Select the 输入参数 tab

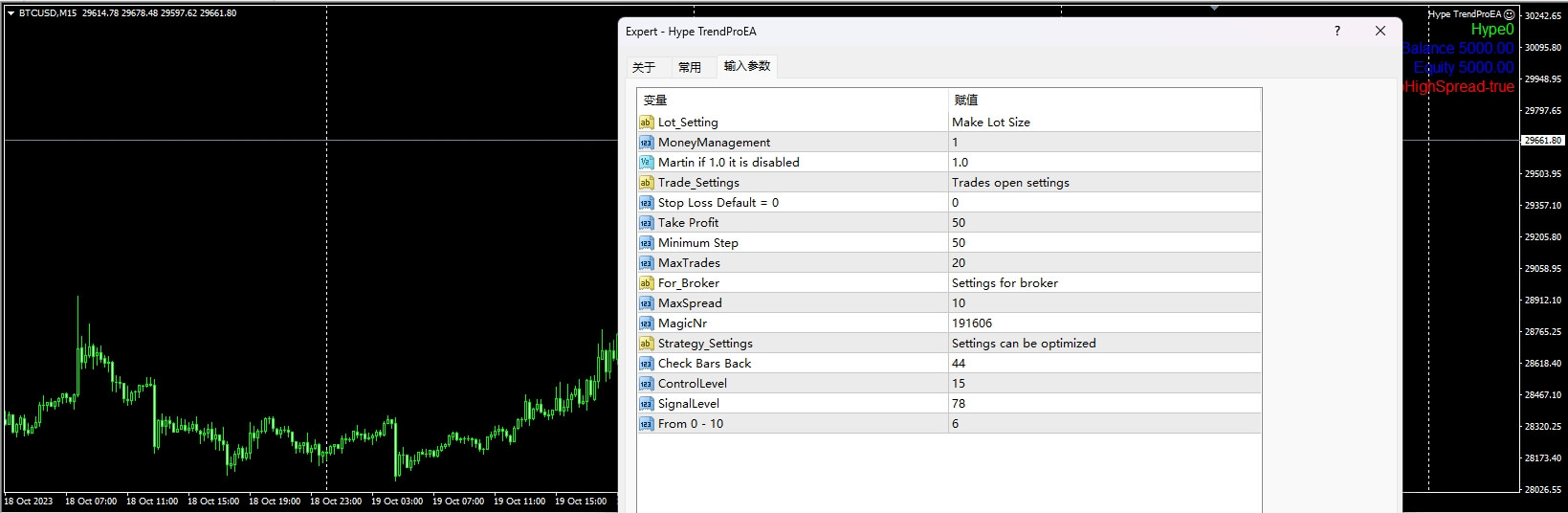(746, 66)
